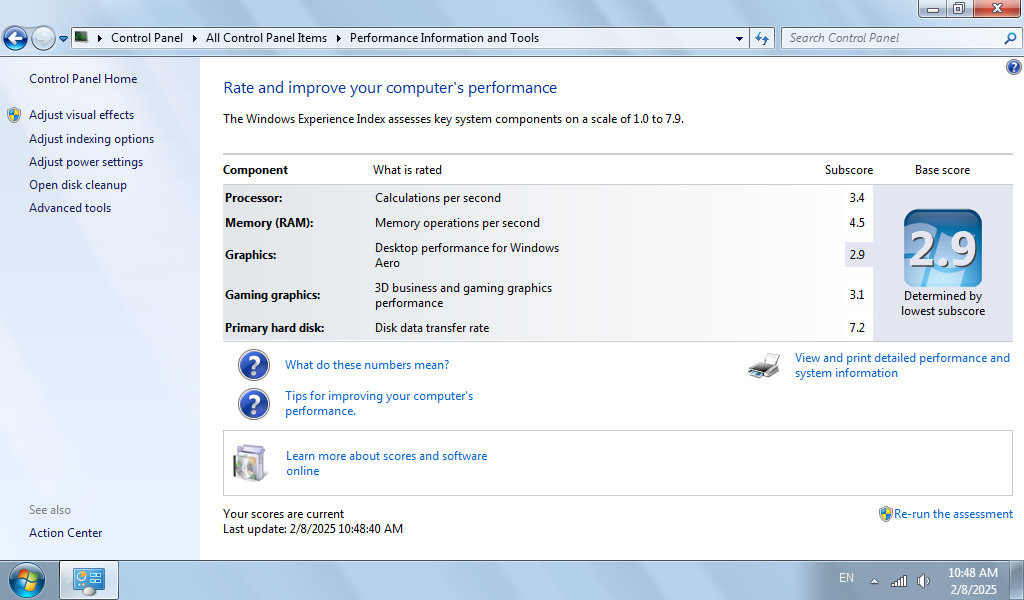Click the software box icon near 'Learn more about scores'

(249, 463)
